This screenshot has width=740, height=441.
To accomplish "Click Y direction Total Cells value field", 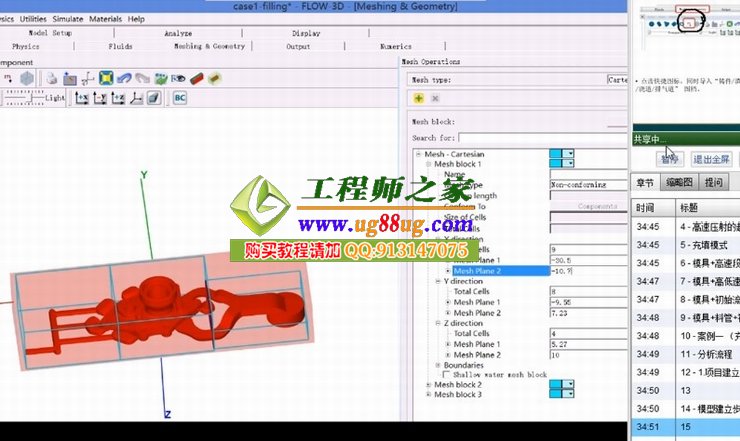I will pos(588,292).
